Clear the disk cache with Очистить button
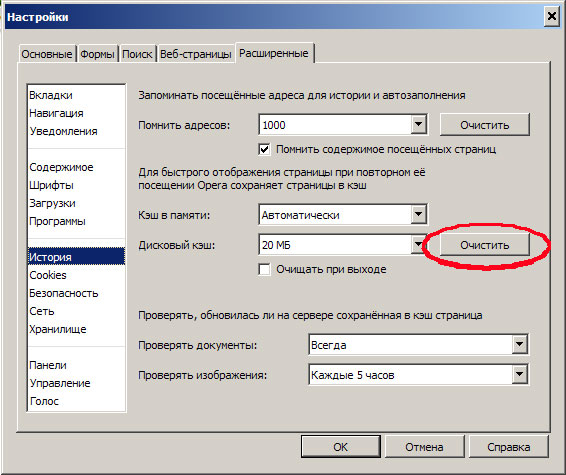This screenshot has width=566, height=475. tap(485, 245)
